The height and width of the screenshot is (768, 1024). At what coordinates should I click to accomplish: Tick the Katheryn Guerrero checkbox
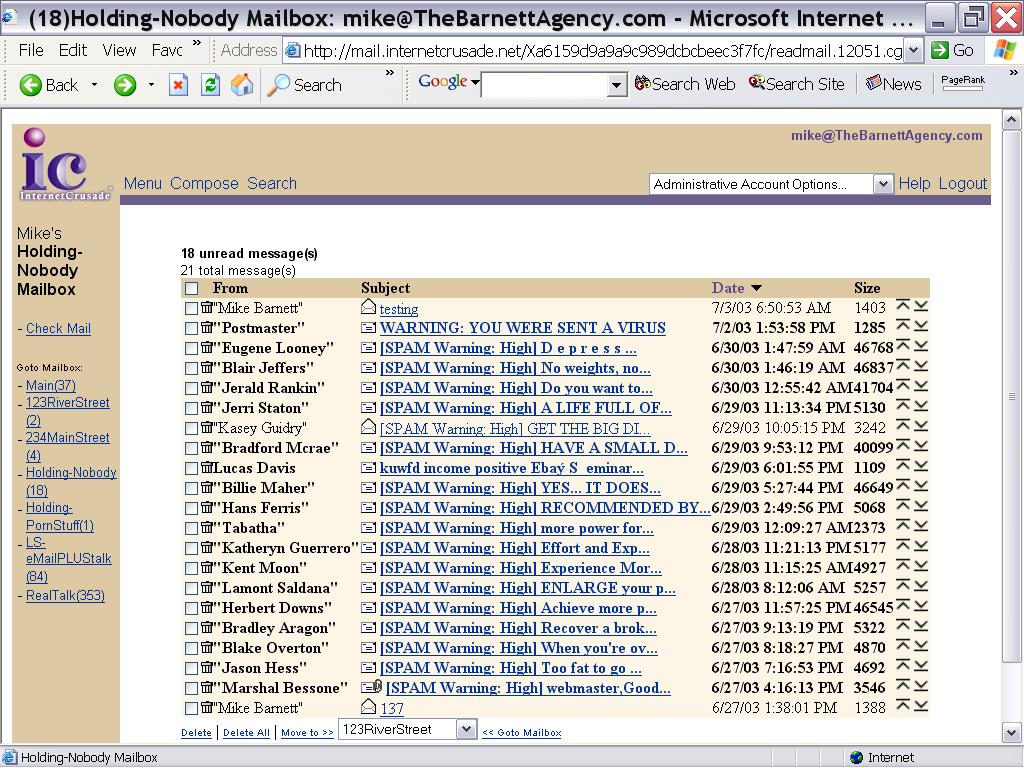[x=191, y=549]
